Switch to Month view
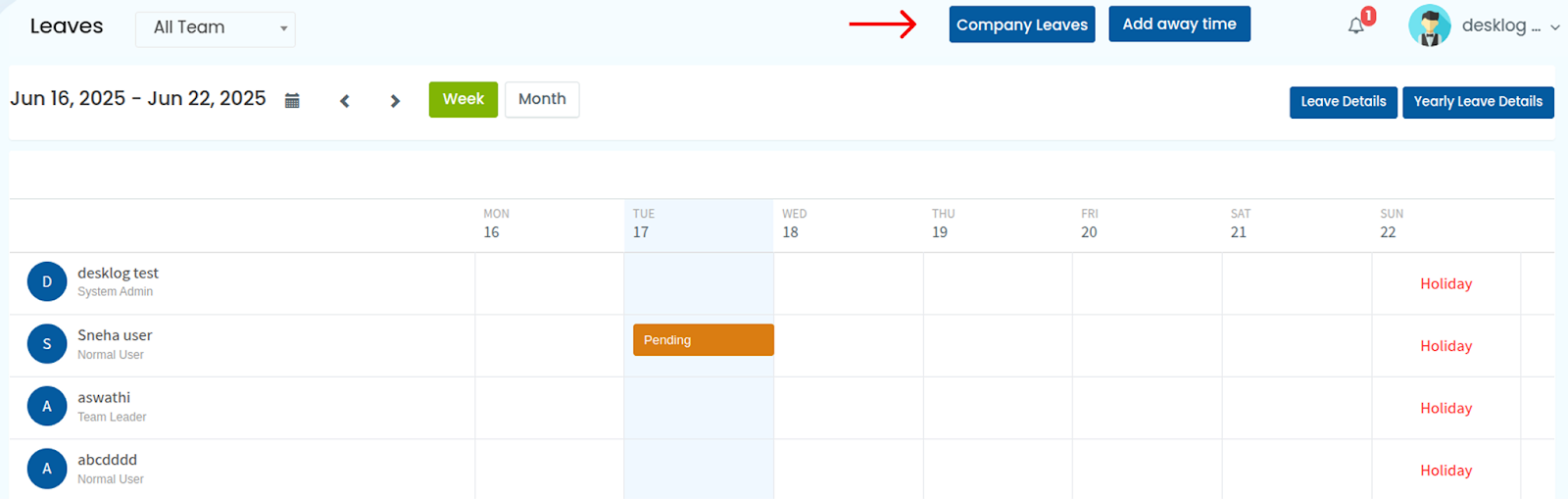 tap(542, 99)
